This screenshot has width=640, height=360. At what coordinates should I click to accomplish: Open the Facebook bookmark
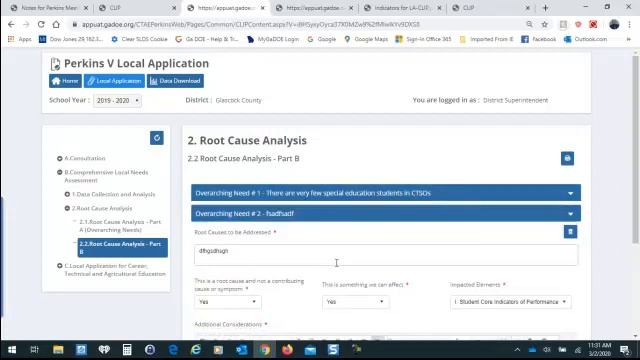pyautogui.click(x=539, y=39)
